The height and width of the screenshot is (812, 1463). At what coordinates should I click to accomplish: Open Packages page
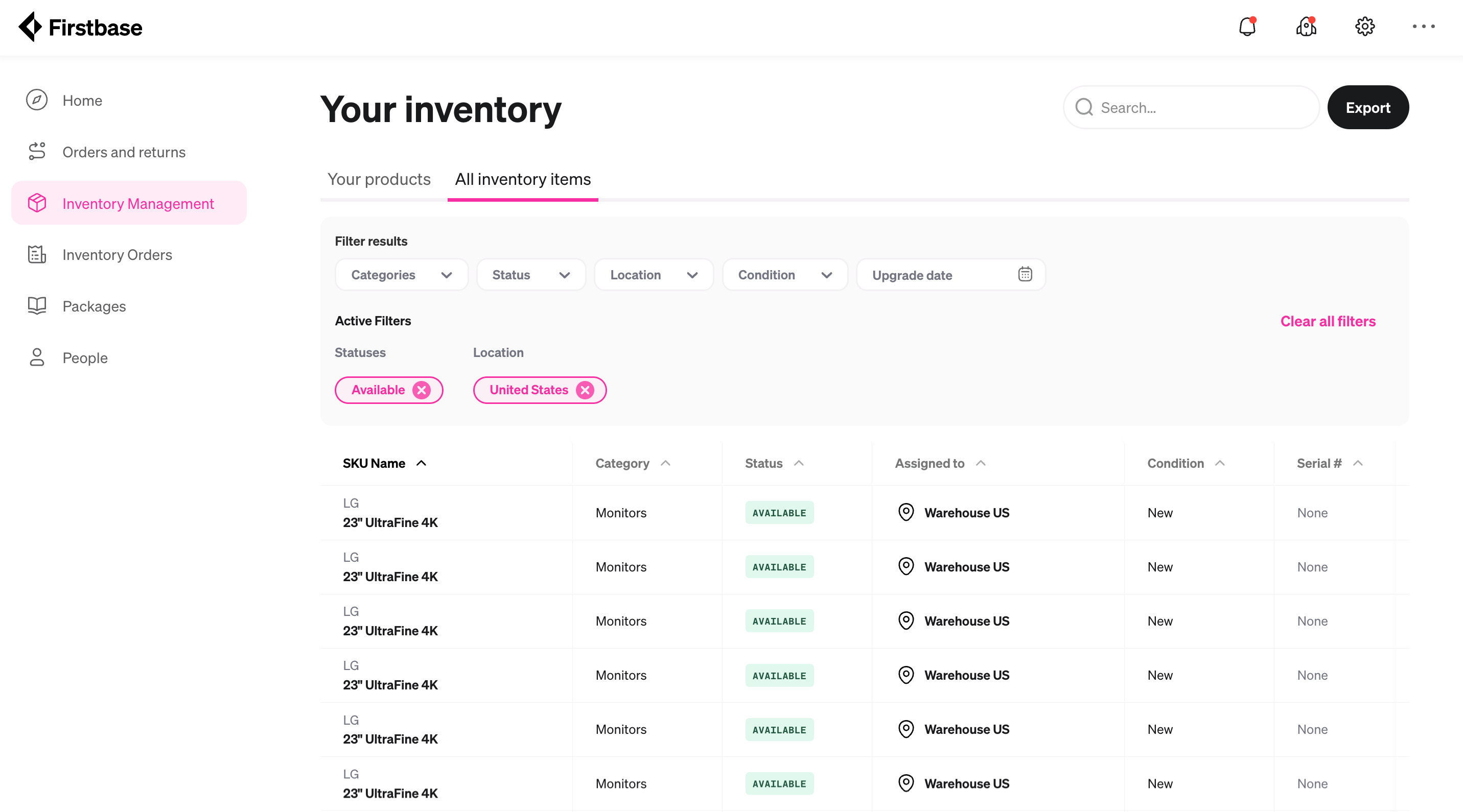129,306
